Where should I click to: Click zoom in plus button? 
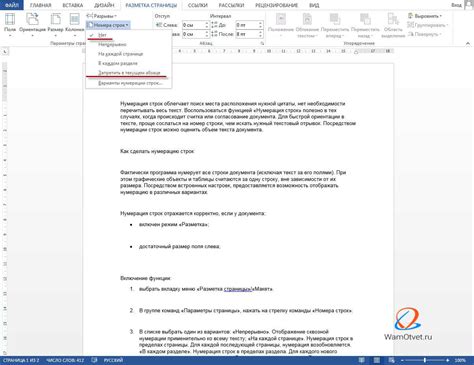tap(447, 360)
